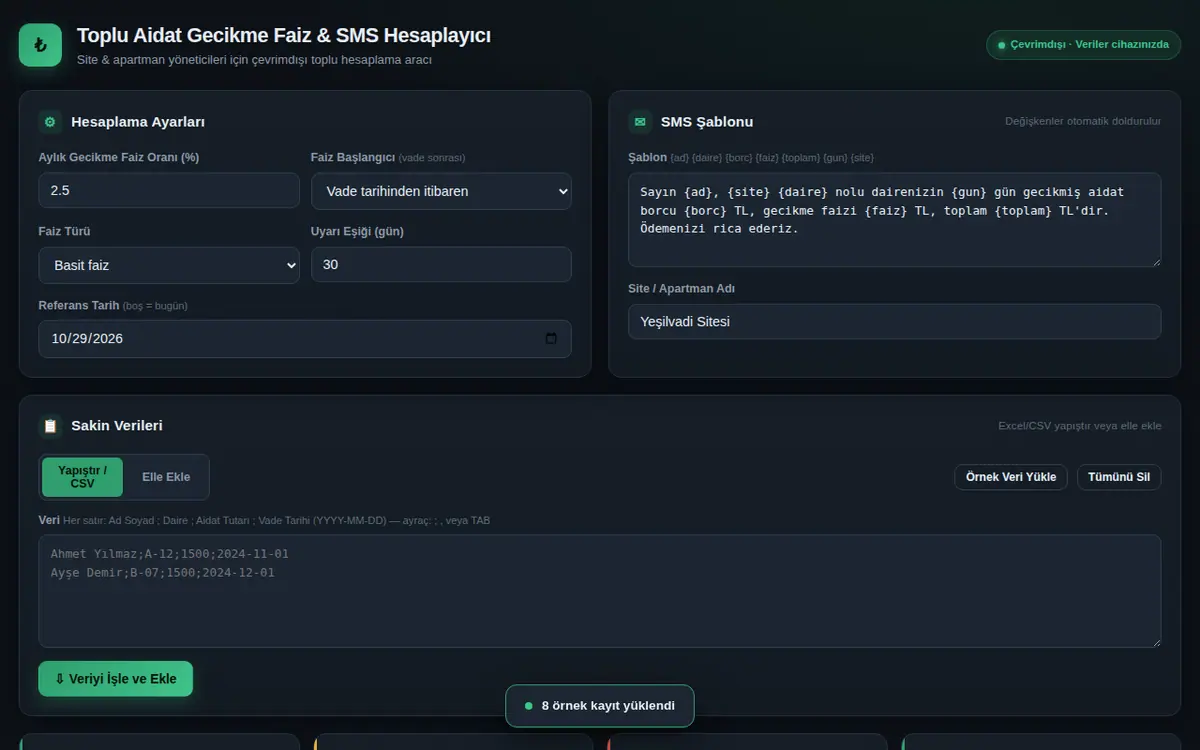Click the Veriyi İşle ve Ekle button

click(116, 679)
